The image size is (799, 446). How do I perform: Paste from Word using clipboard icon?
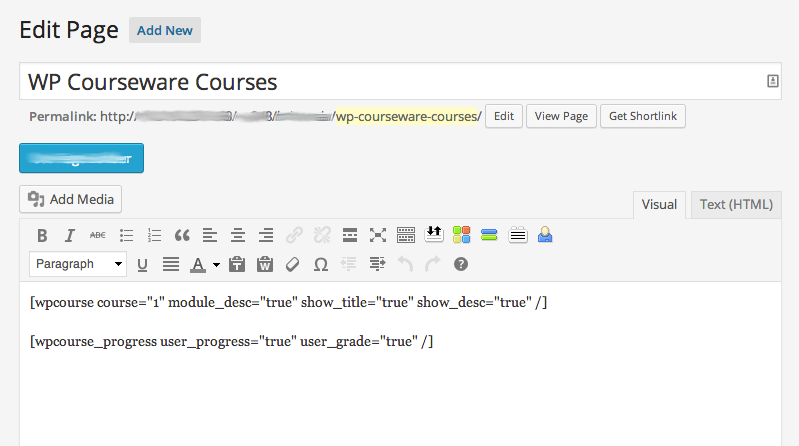tap(265, 264)
